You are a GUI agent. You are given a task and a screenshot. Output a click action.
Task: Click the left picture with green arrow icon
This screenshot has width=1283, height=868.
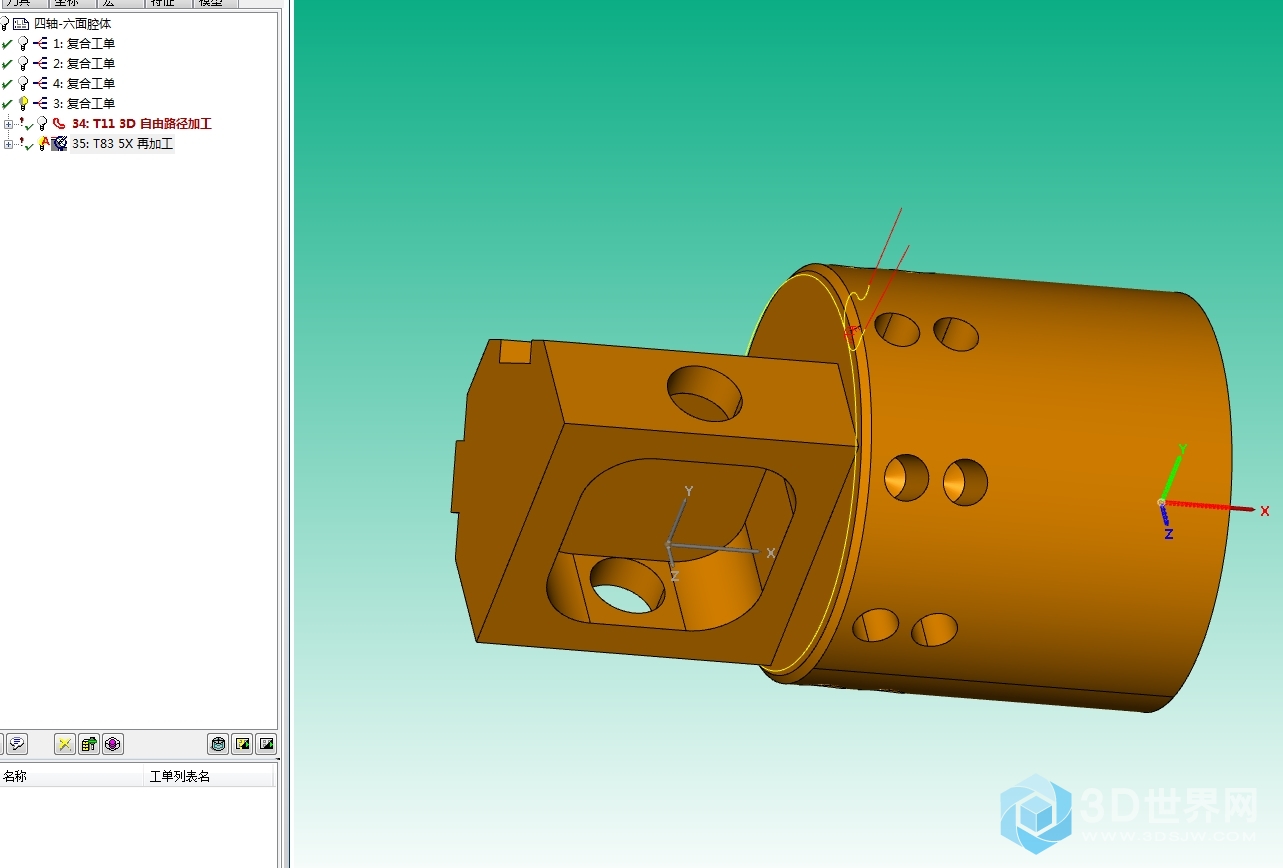242,744
